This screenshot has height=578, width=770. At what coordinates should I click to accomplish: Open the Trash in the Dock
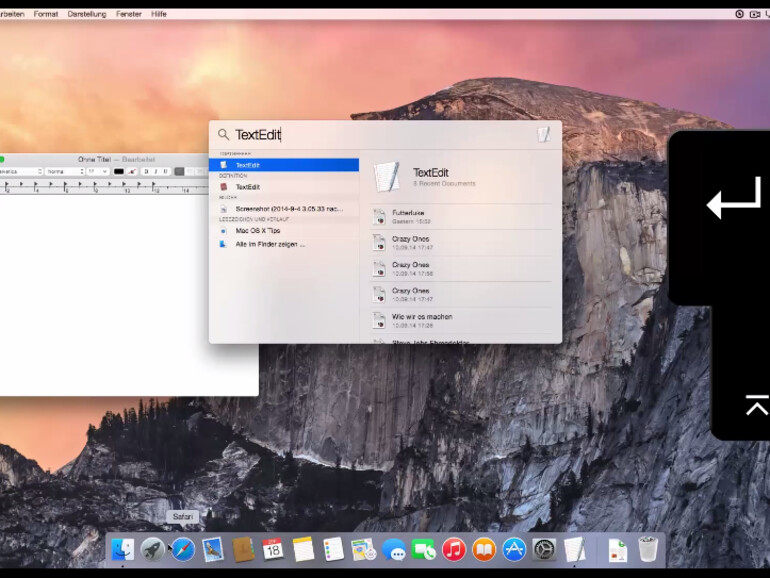pos(648,549)
